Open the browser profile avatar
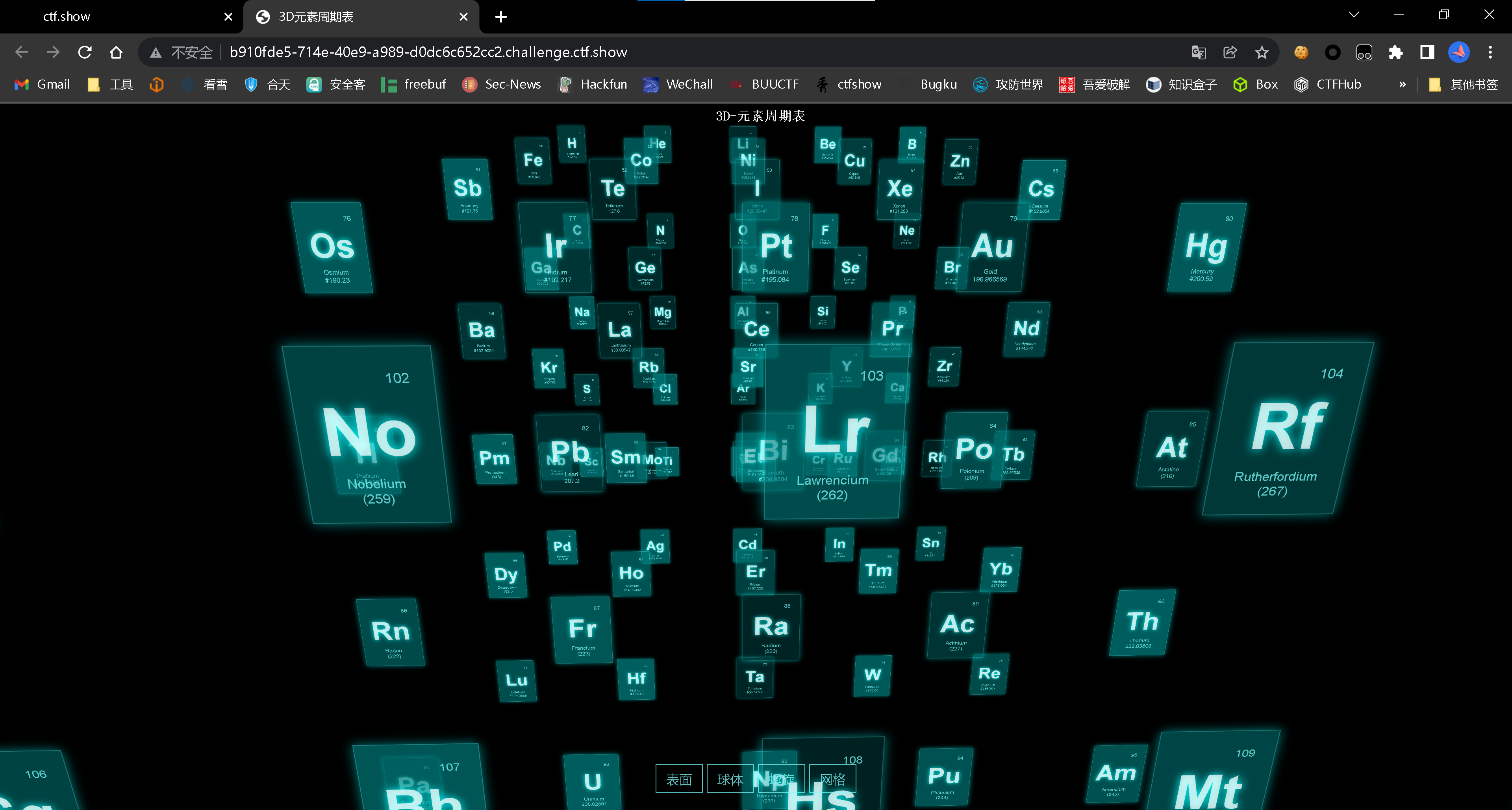 (1458, 52)
